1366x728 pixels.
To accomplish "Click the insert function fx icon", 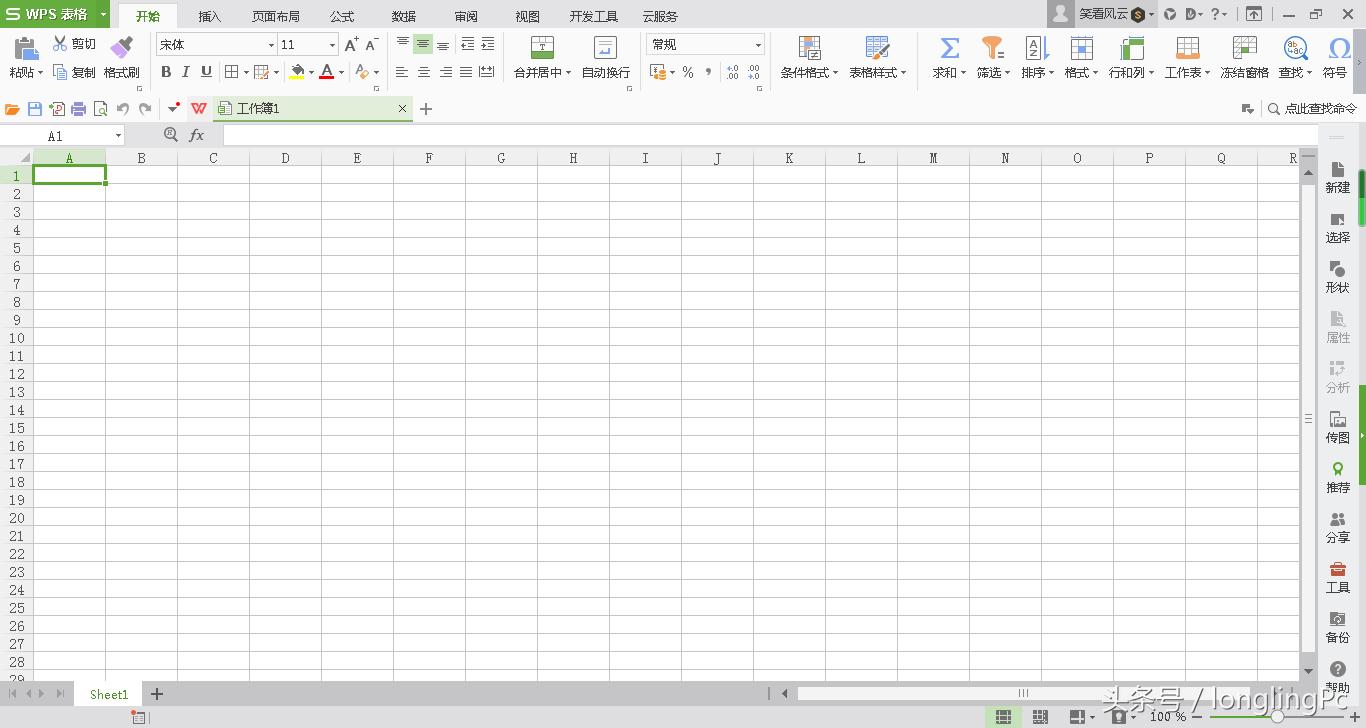I will (197, 135).
